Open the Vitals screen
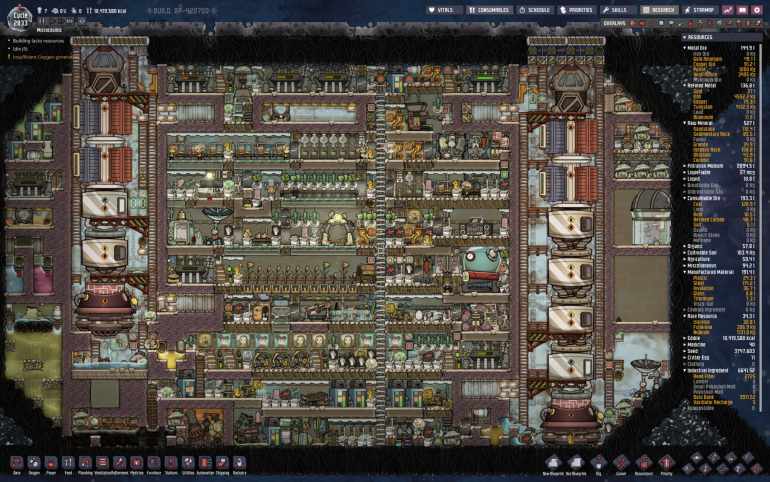This screenshot has width=770, height=482. click(444, 10)
